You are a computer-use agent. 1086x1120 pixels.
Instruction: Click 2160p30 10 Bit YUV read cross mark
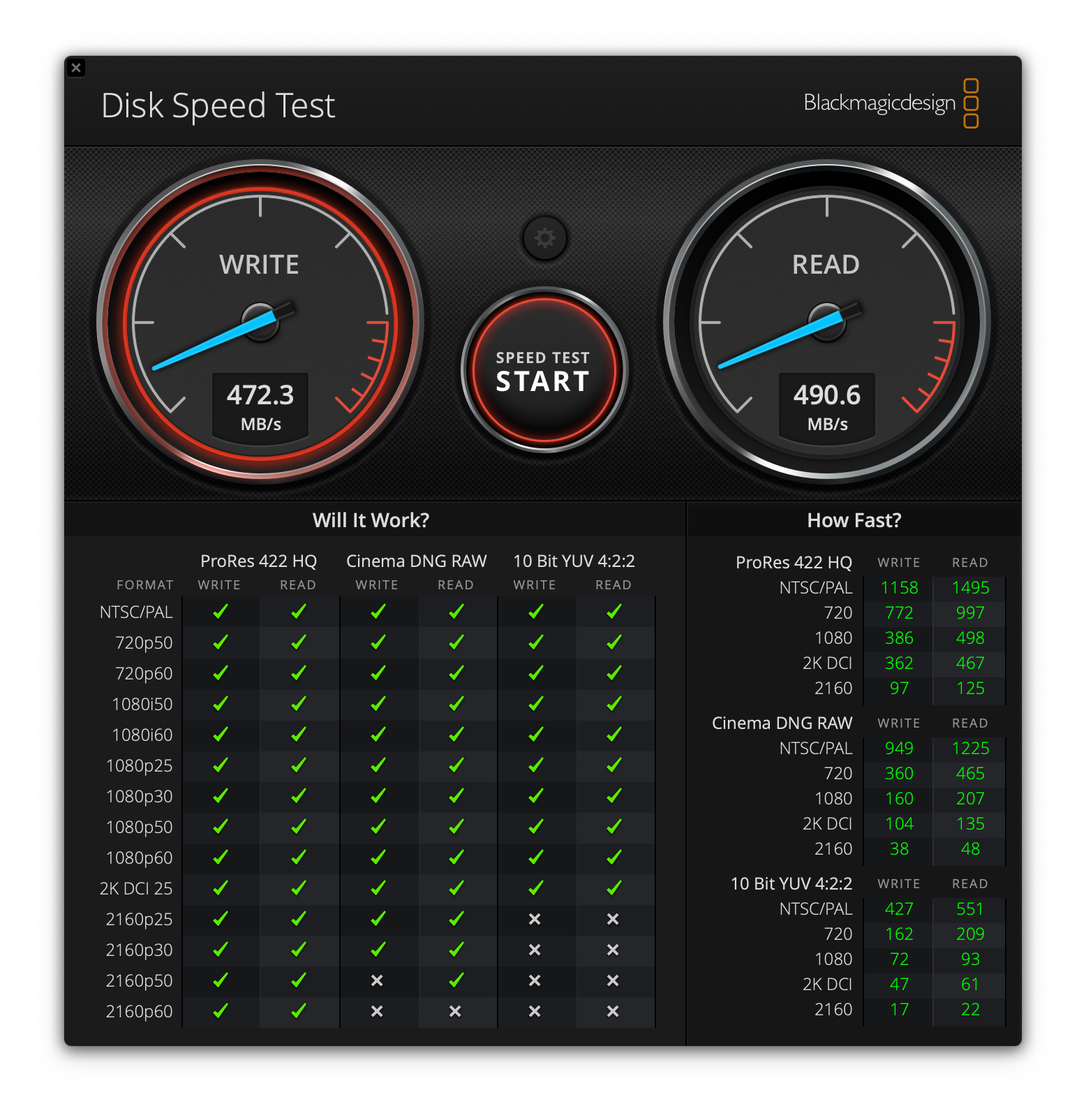click(x=613, y=950)
